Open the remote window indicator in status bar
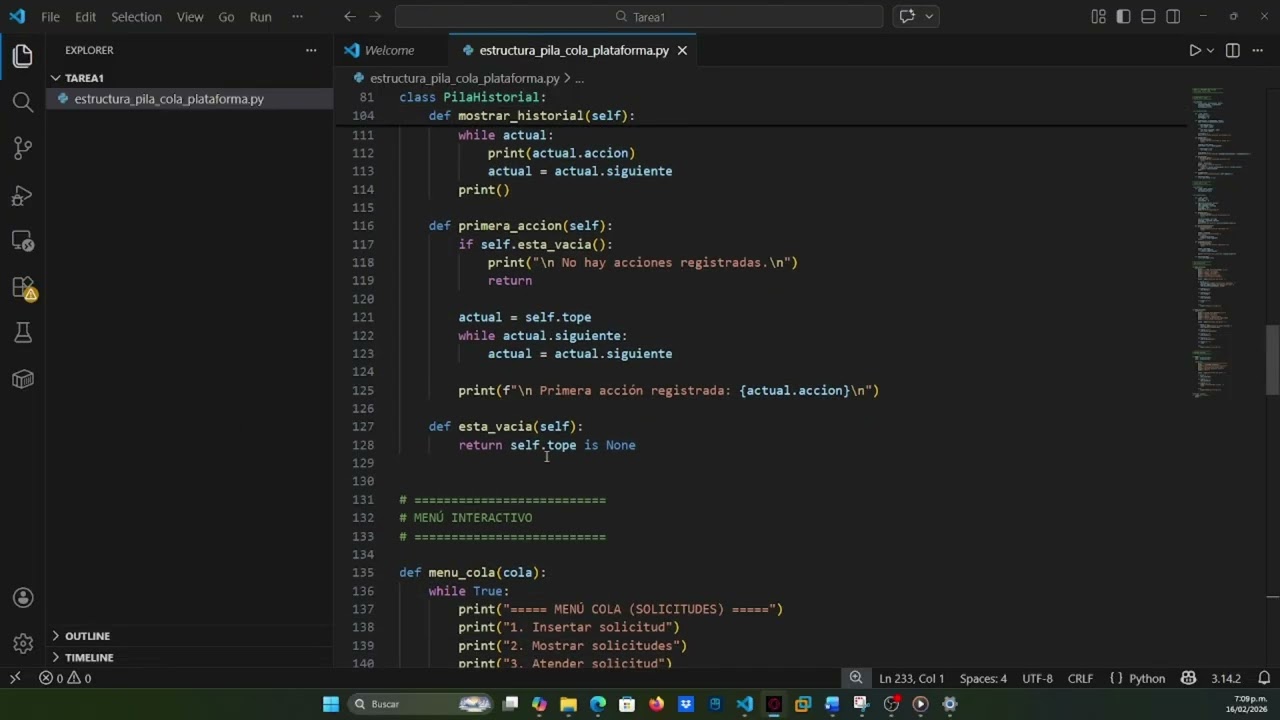1280x720 pixels. click(14, 678)
